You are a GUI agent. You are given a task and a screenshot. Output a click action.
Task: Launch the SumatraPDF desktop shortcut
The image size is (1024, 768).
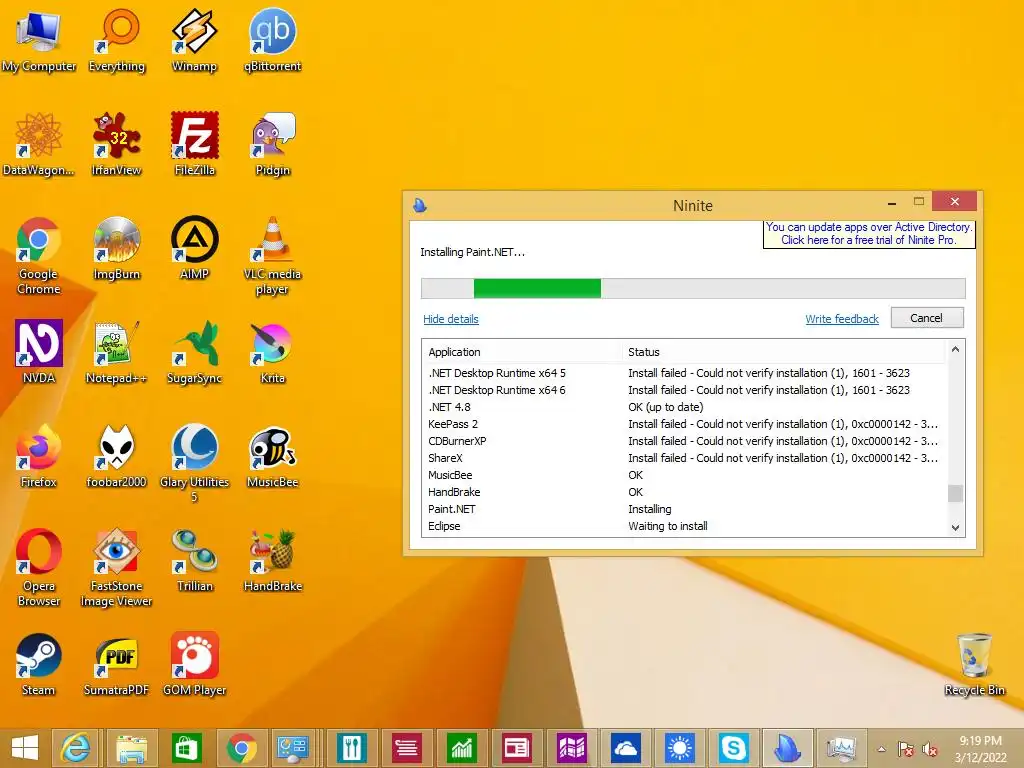[x=117, y=664]
